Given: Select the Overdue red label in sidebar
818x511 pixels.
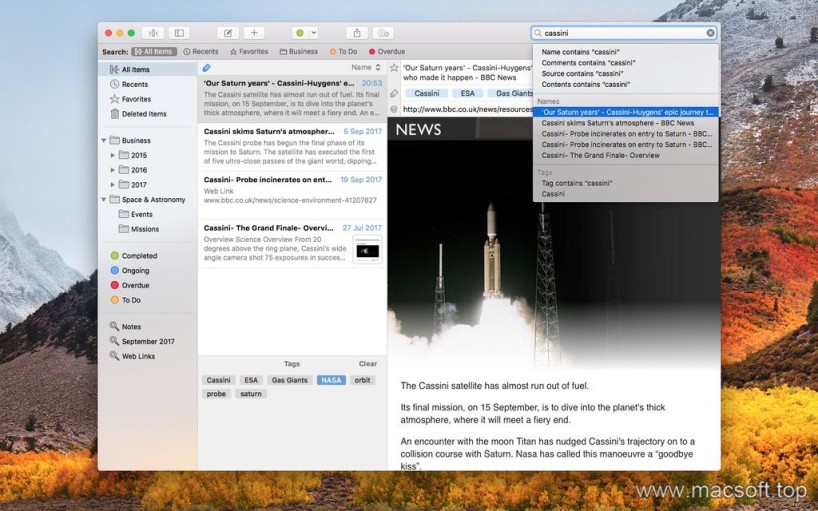Looking at the screenshot, I should [x=135, y=285].
